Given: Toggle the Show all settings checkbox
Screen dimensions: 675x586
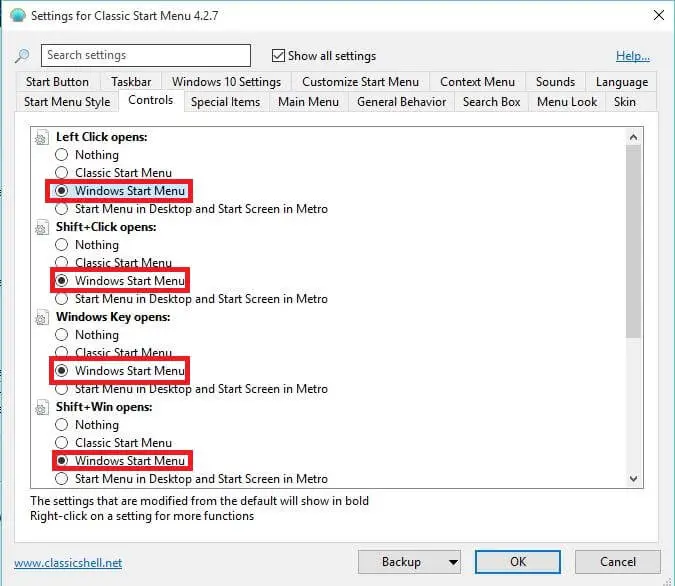Looking at the screenshot, I should (x=279, y=56).
